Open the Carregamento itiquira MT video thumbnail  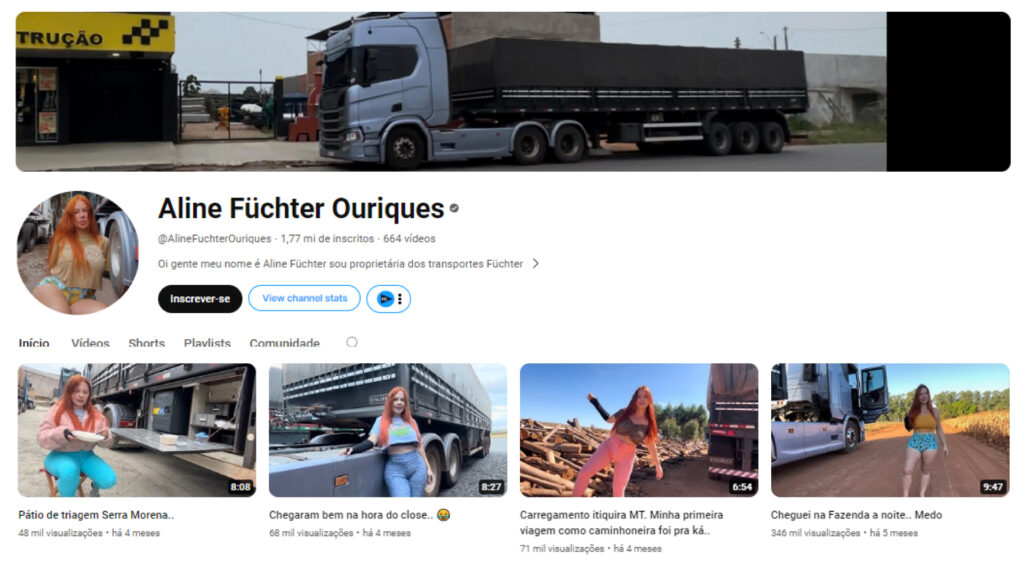(639, 430)
